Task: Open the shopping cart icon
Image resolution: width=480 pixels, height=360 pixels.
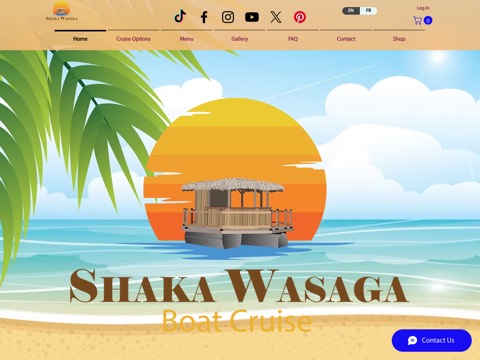Action: pos(417,20)
